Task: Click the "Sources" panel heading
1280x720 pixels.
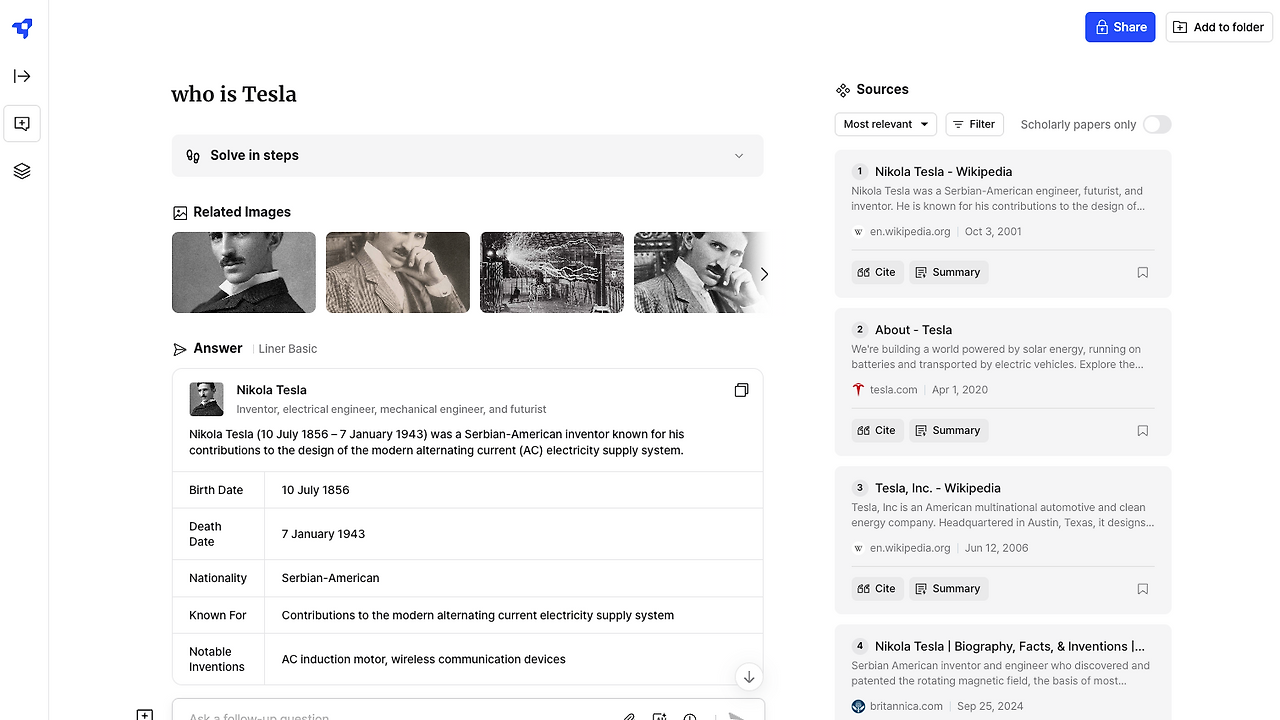Action: click(882, 89)
